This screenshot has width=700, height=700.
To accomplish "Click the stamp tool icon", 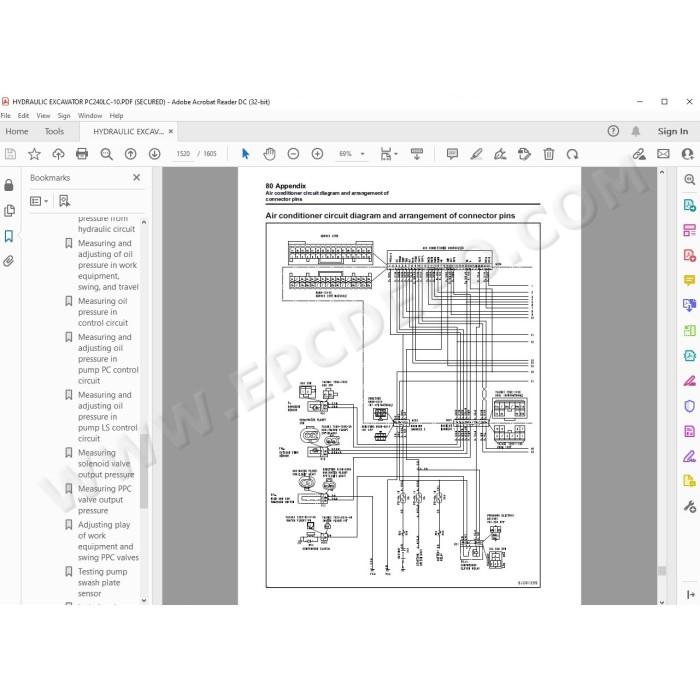I will [x=524, y=154].
